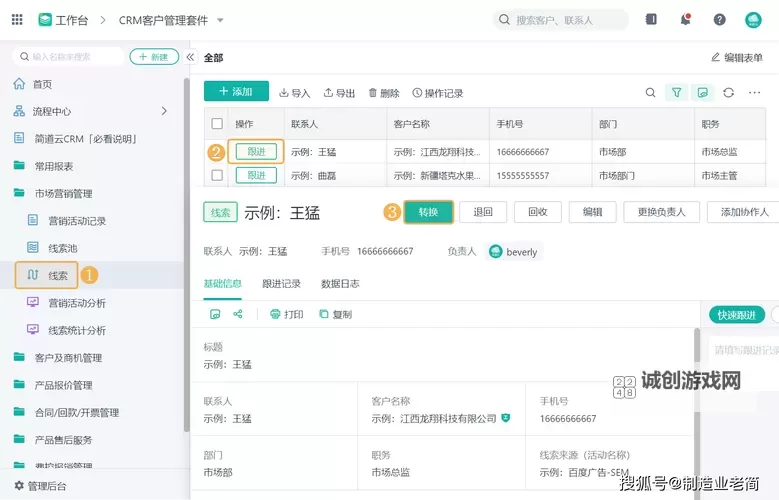Click the 回收 recycle button

pos(538,212)
